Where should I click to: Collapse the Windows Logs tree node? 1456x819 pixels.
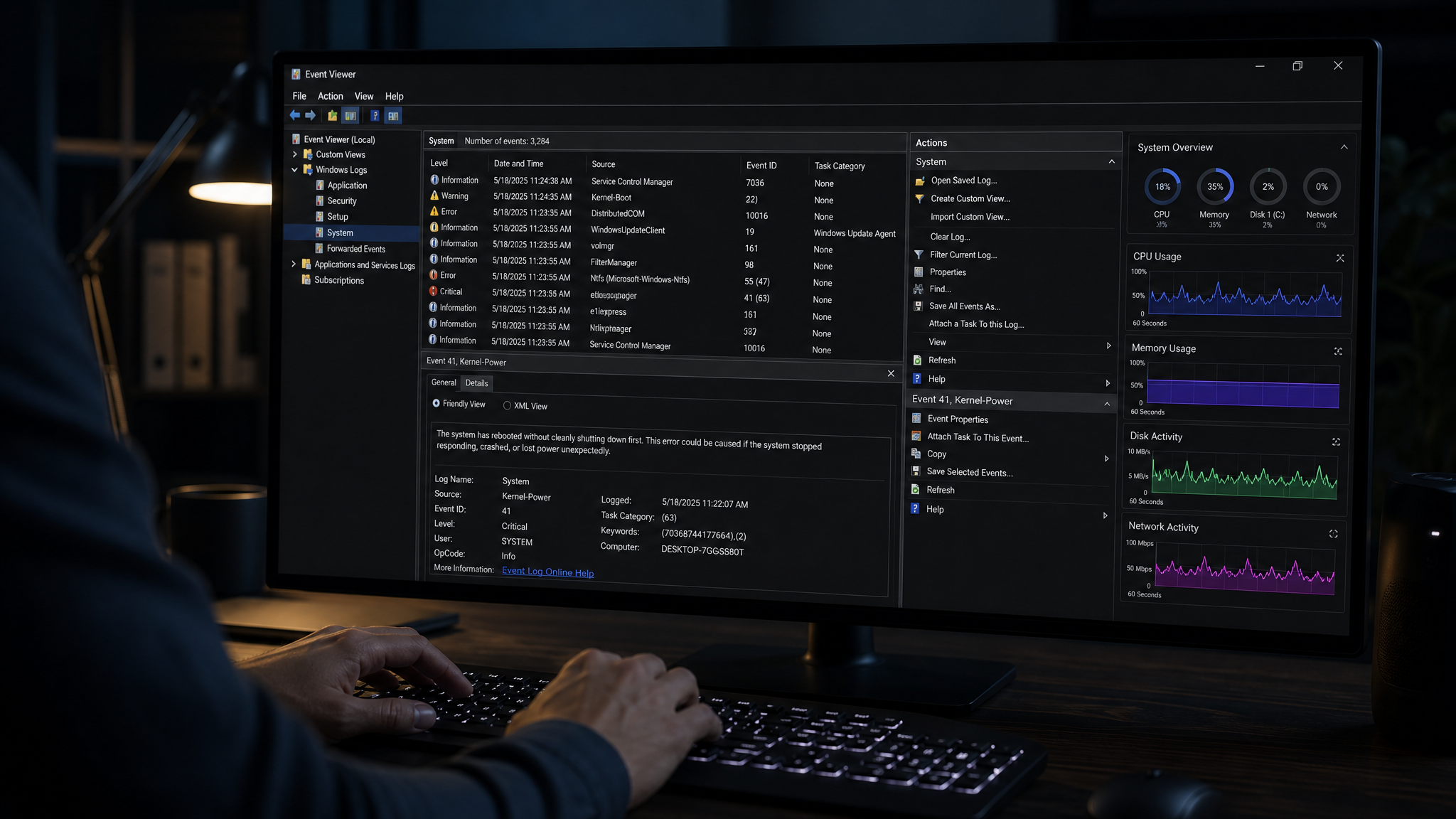[x=294, y=170]
